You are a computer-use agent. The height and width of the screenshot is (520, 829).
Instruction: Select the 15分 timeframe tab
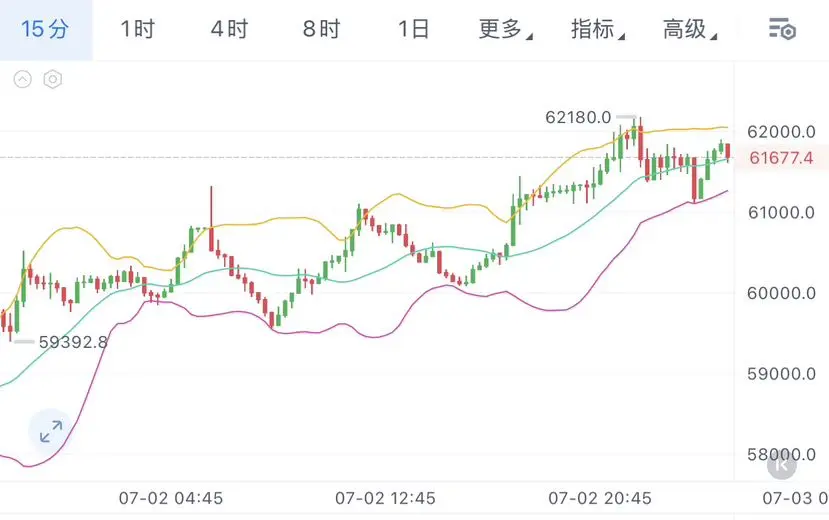(x=45, y=29)
